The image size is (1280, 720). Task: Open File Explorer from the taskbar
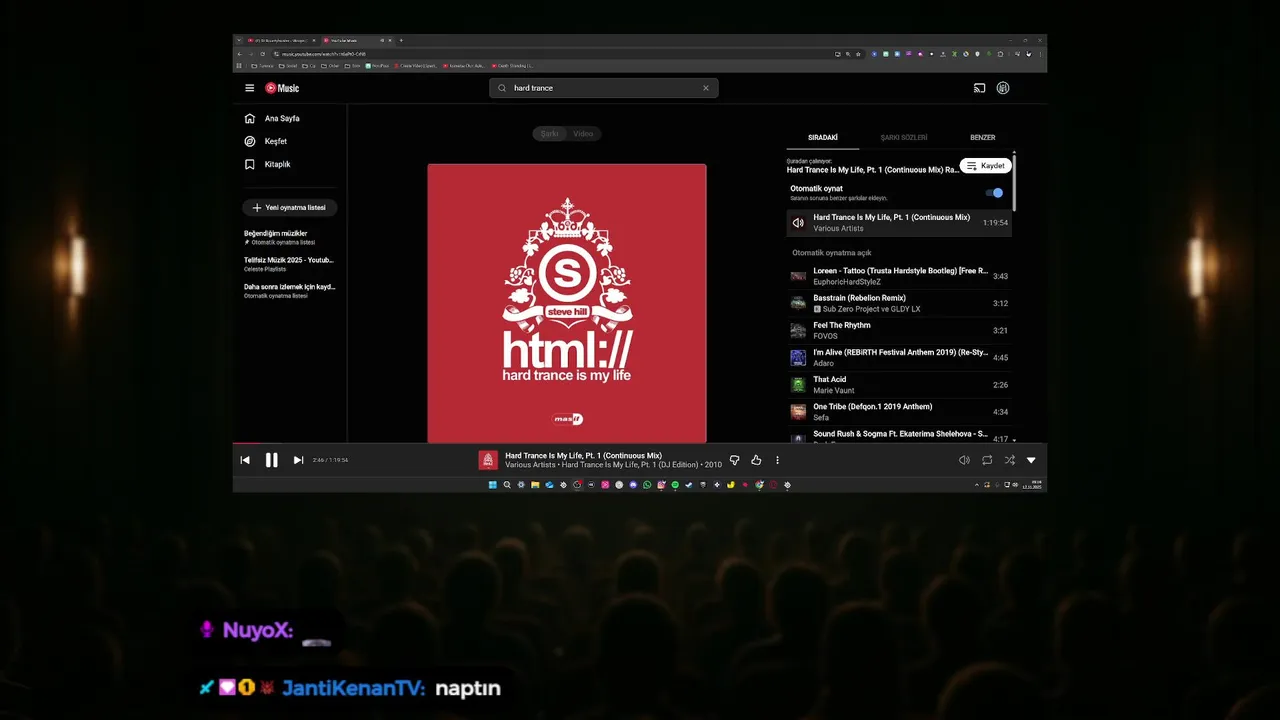tap(535, 485)
